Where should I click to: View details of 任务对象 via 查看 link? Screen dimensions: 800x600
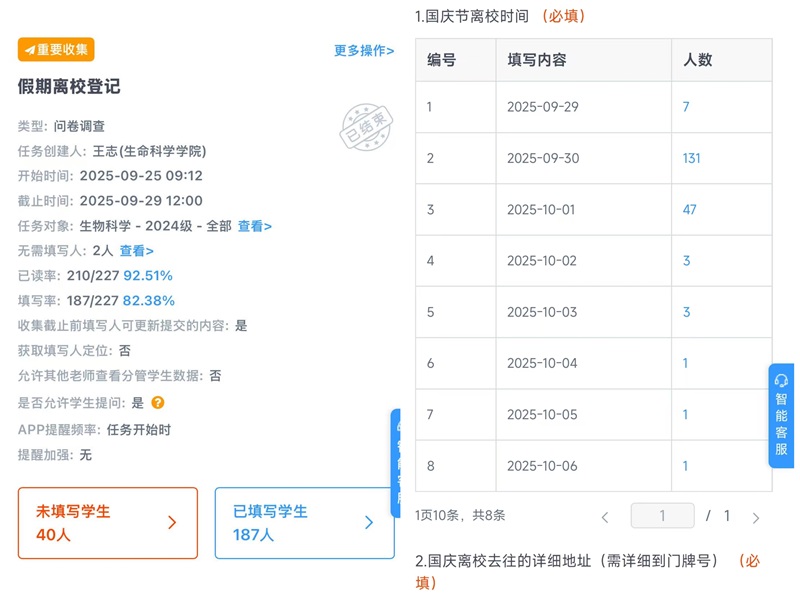(254, 226)
